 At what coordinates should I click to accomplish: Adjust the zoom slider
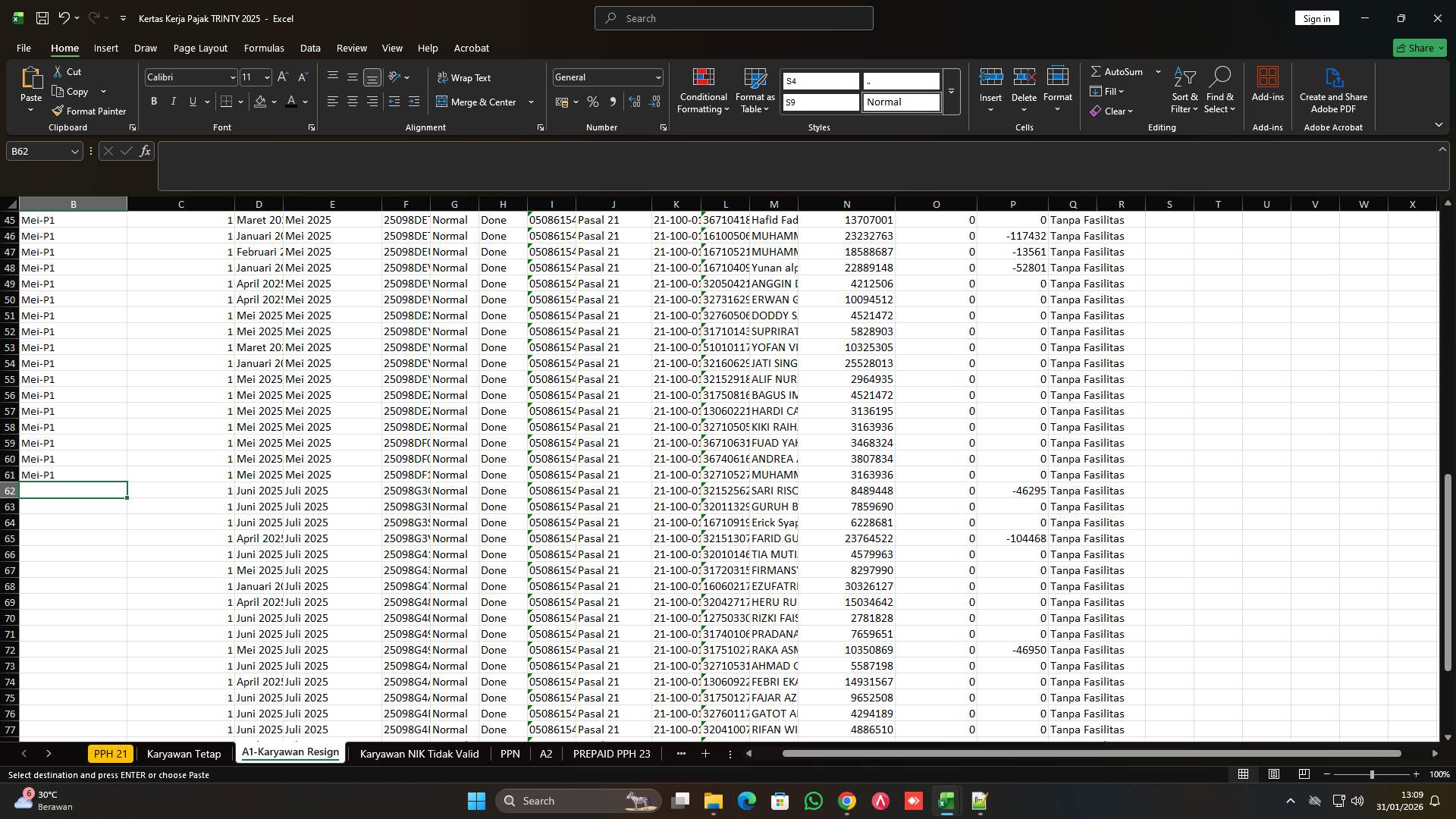(1372, 774)
